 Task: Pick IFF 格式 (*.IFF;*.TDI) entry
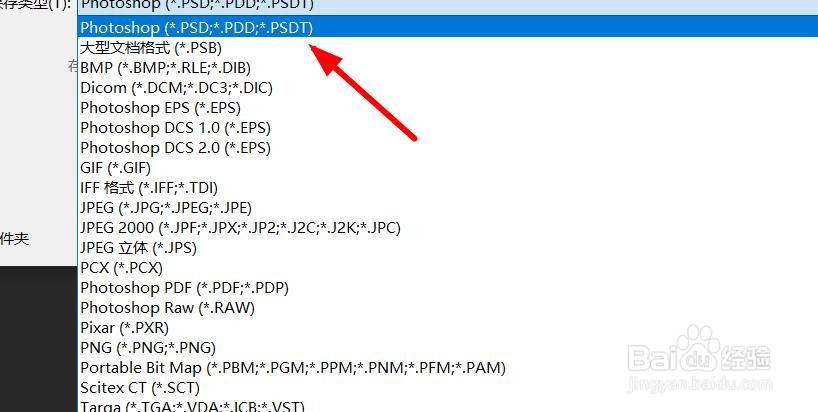pos(448,188)
